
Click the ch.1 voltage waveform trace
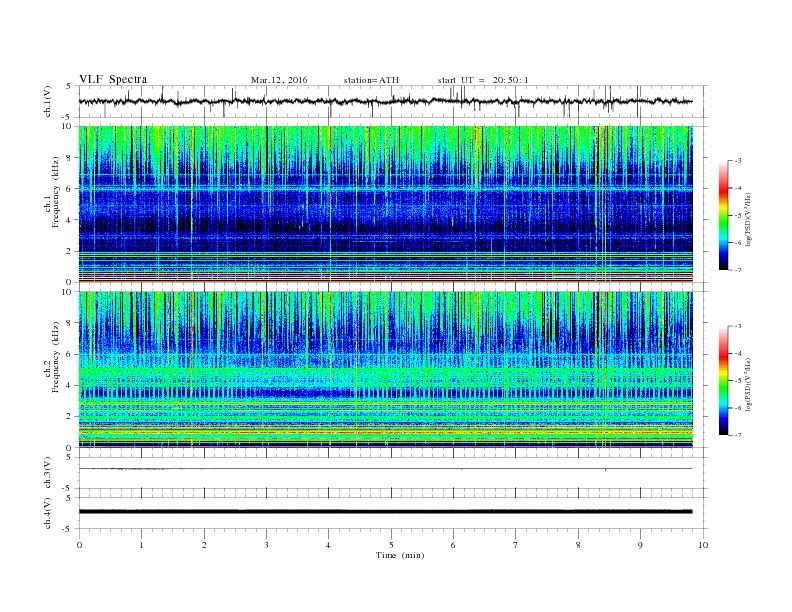coord(386,101)
